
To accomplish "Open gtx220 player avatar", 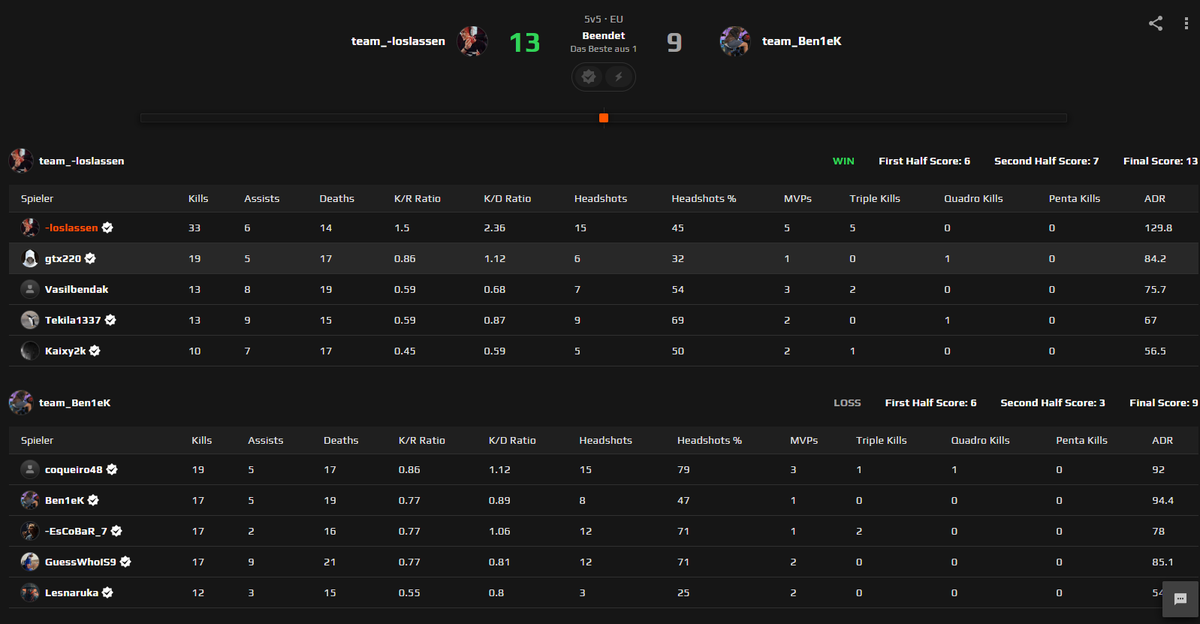I will (x=30, y=258).
